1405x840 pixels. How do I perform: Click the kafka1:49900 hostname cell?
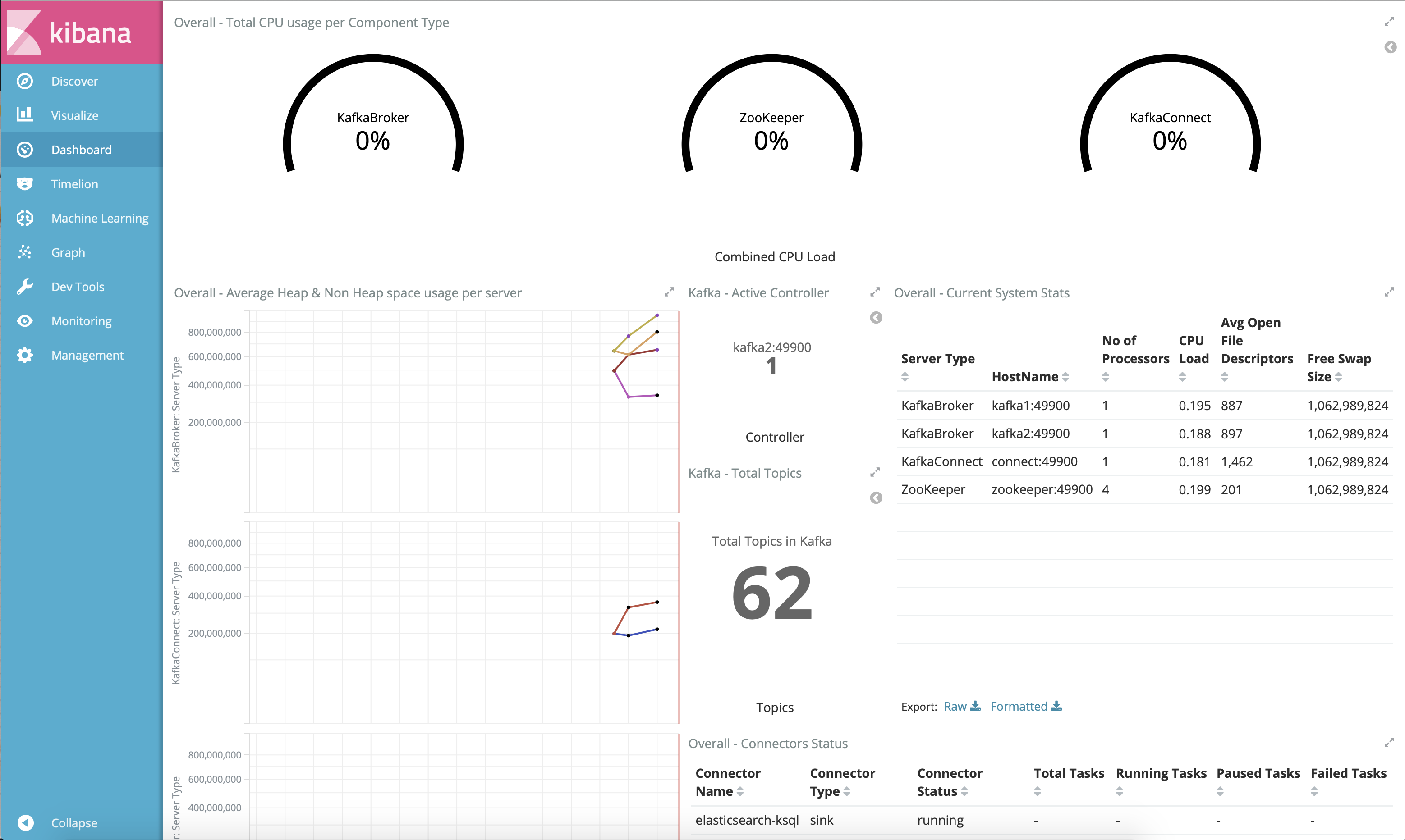(x=1030, y=405)
